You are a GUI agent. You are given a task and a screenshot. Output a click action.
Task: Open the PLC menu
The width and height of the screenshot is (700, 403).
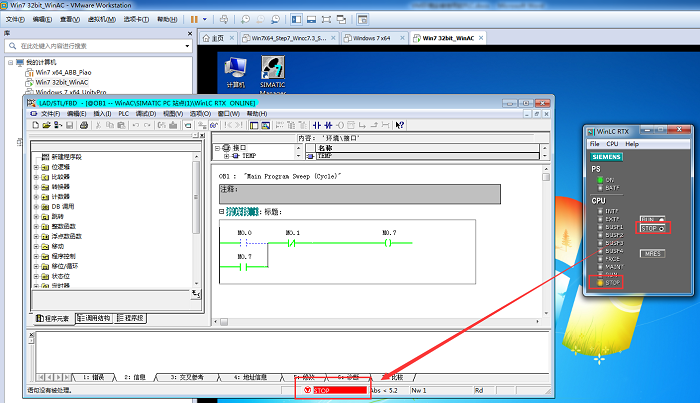(x=124, y=114)
